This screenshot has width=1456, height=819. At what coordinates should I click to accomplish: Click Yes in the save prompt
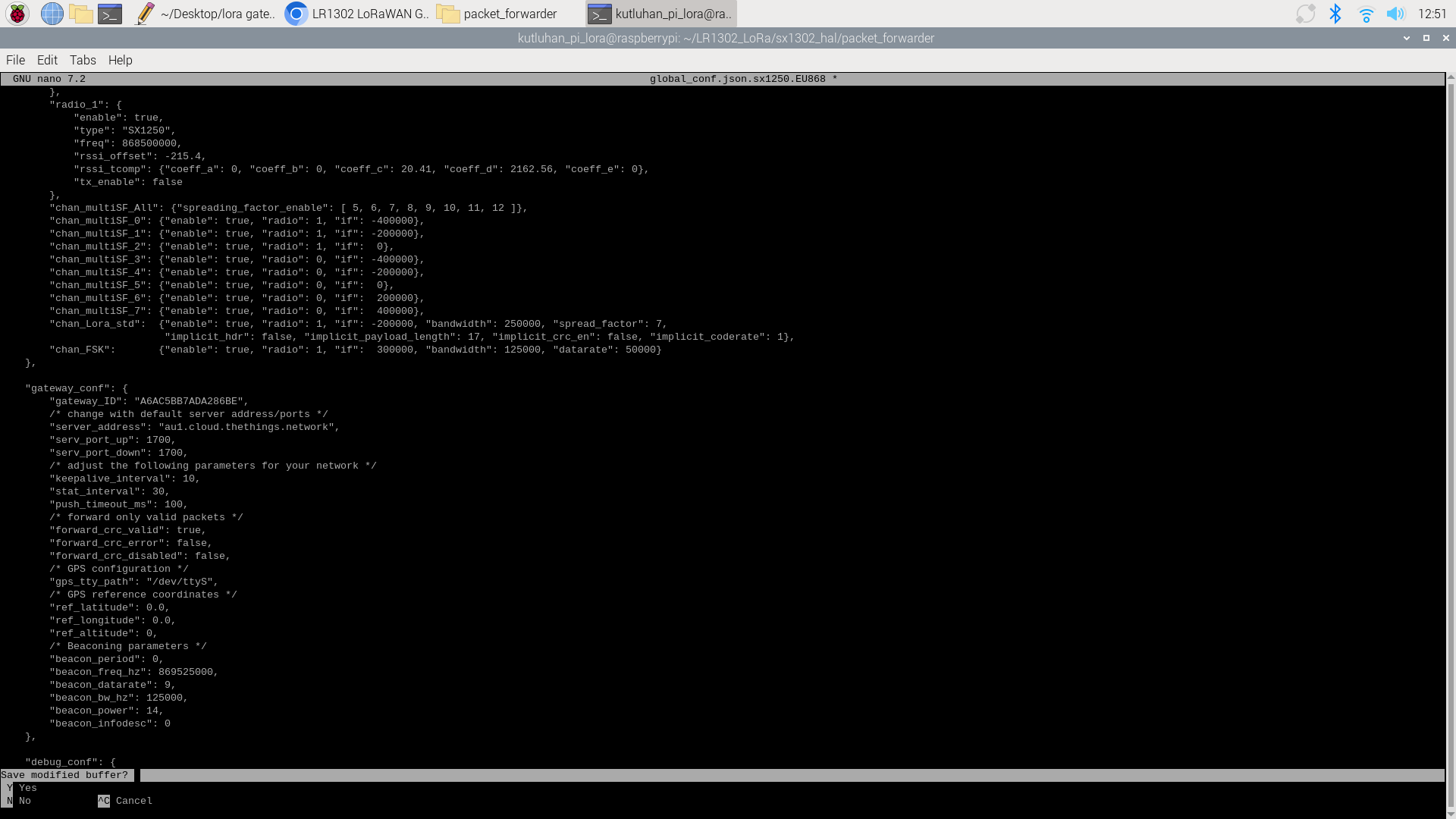pyautogui.click(x=27, y=788)
